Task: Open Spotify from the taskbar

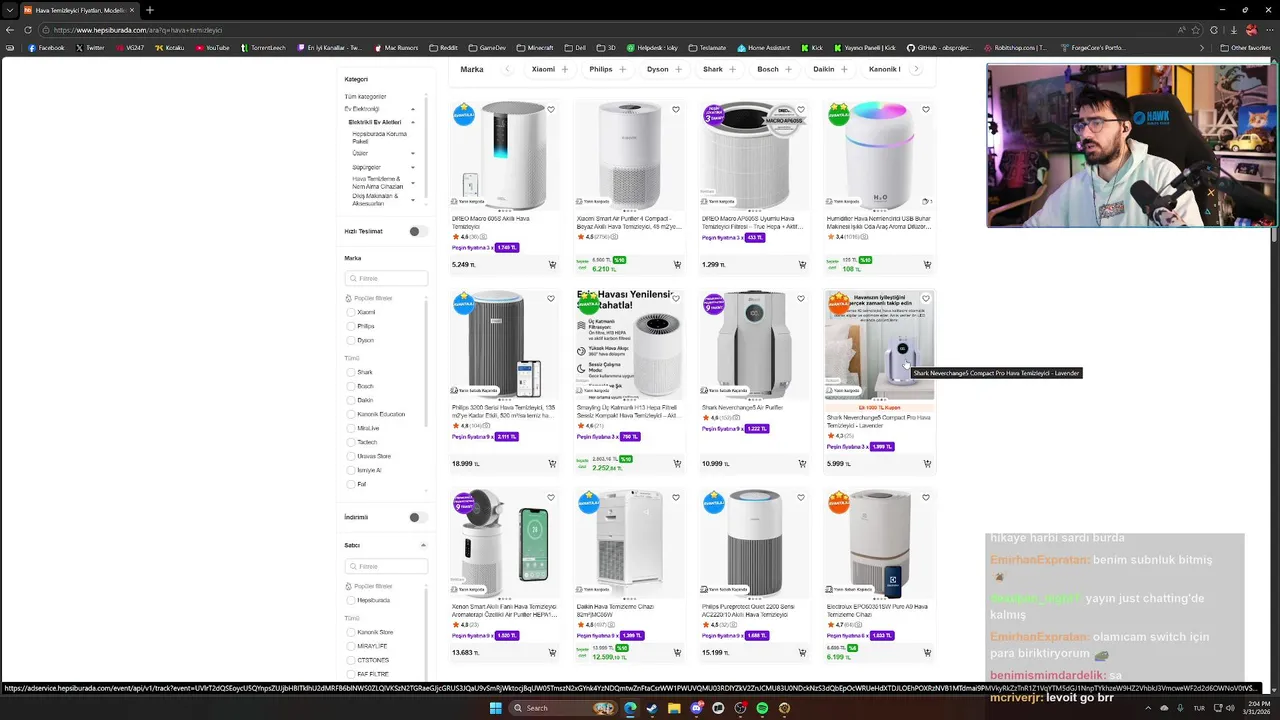Action: click(x=762, y=708)
